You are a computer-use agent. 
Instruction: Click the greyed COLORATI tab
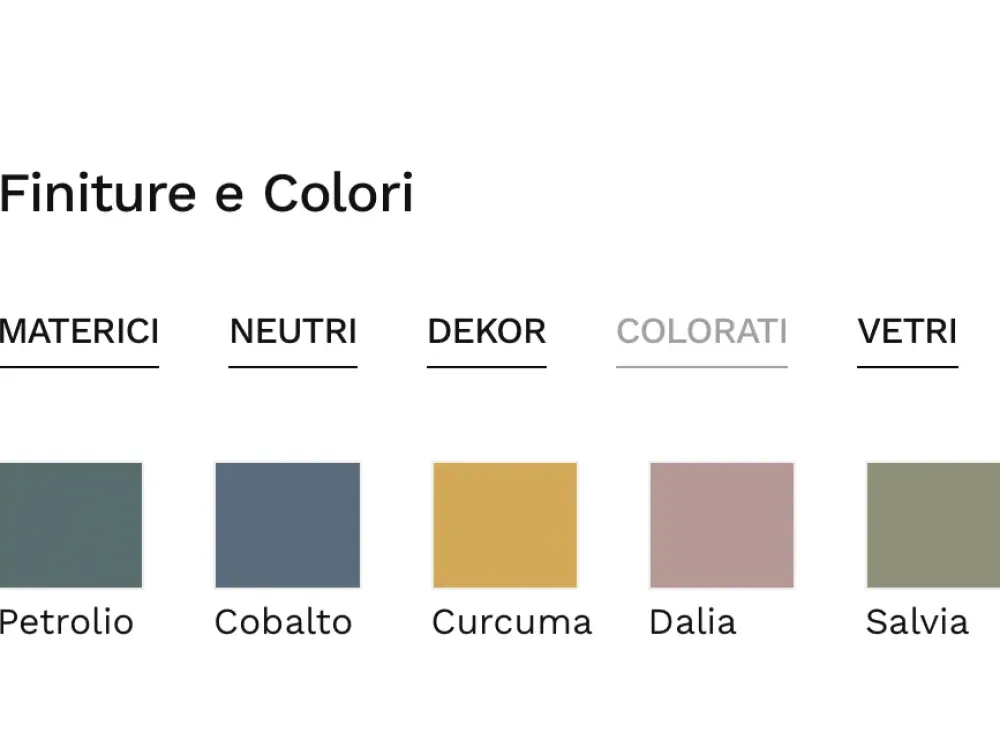(702, 331)
